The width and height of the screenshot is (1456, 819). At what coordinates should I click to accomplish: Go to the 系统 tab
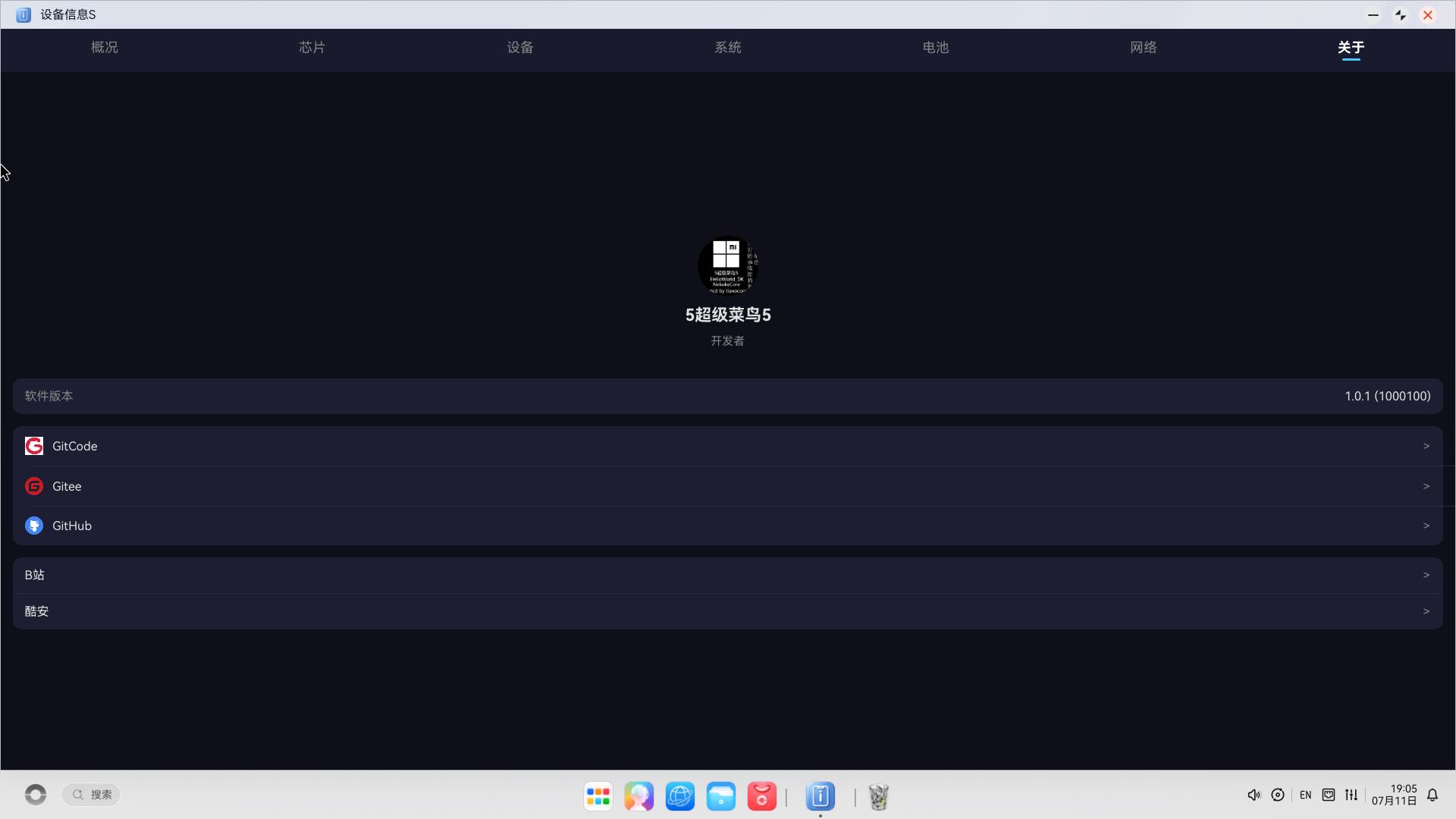pyautogui.click(x=728, y=47)
